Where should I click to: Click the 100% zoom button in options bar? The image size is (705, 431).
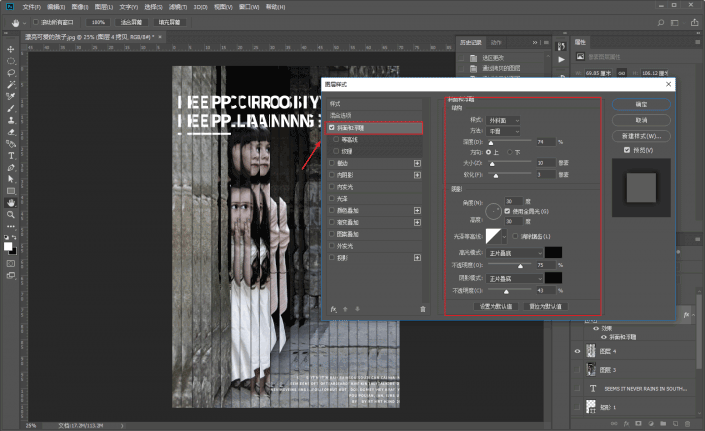click(x=98, y=22)
